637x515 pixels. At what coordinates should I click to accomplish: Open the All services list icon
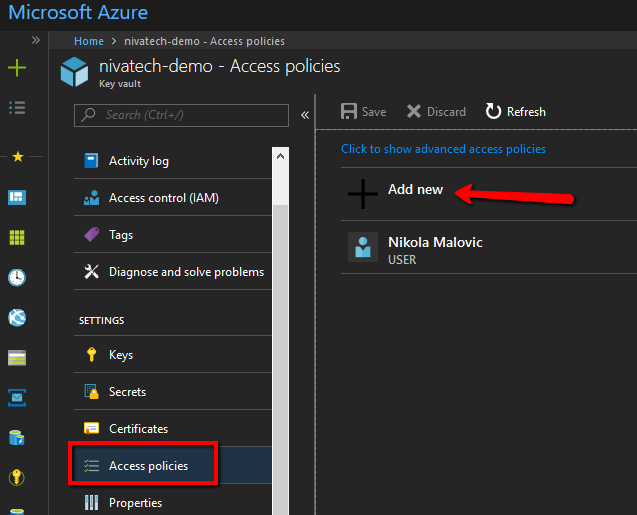[x=17, y=108]
